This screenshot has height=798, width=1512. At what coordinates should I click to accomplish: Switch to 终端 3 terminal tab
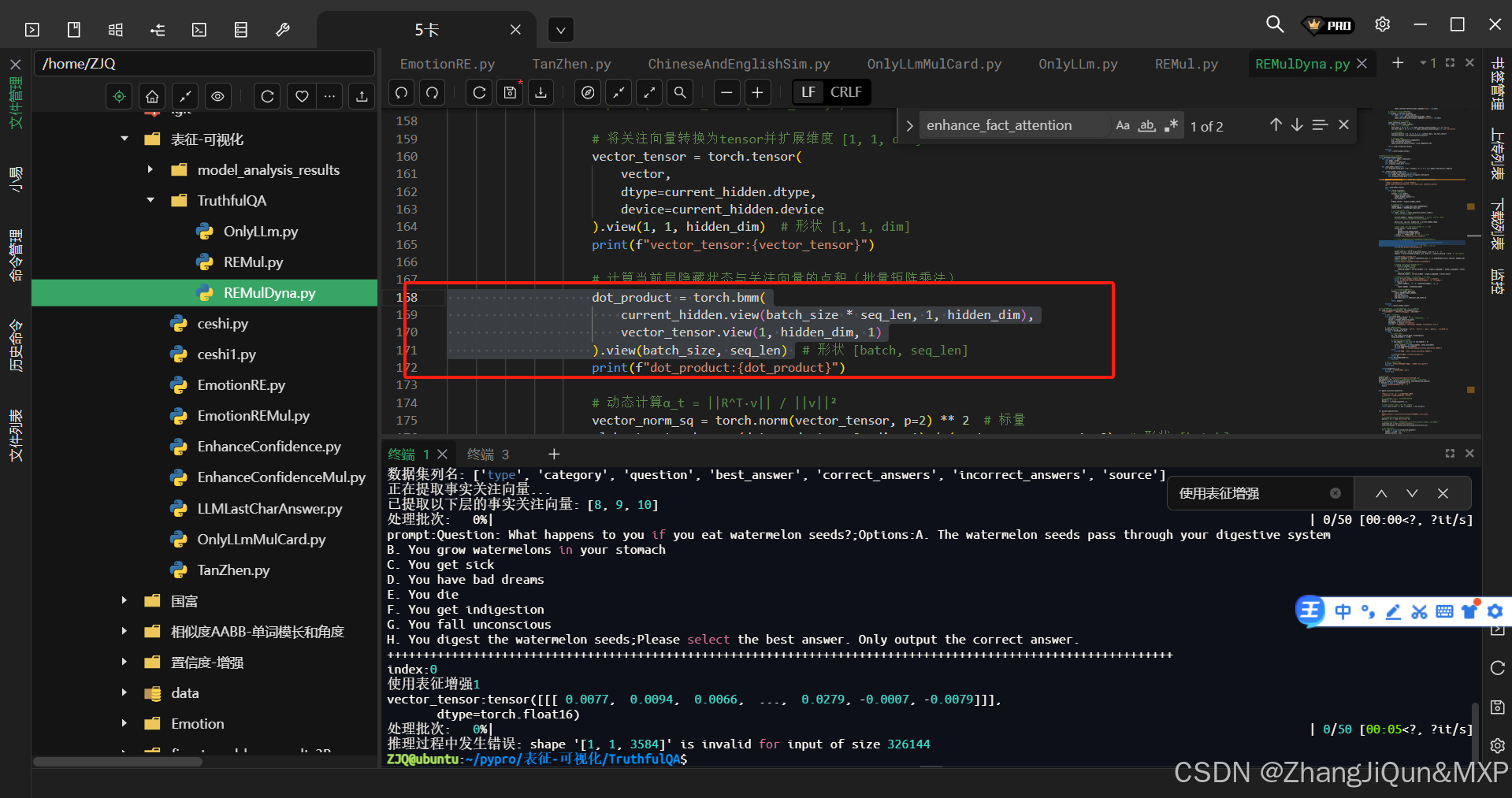[x=488, y=455]
